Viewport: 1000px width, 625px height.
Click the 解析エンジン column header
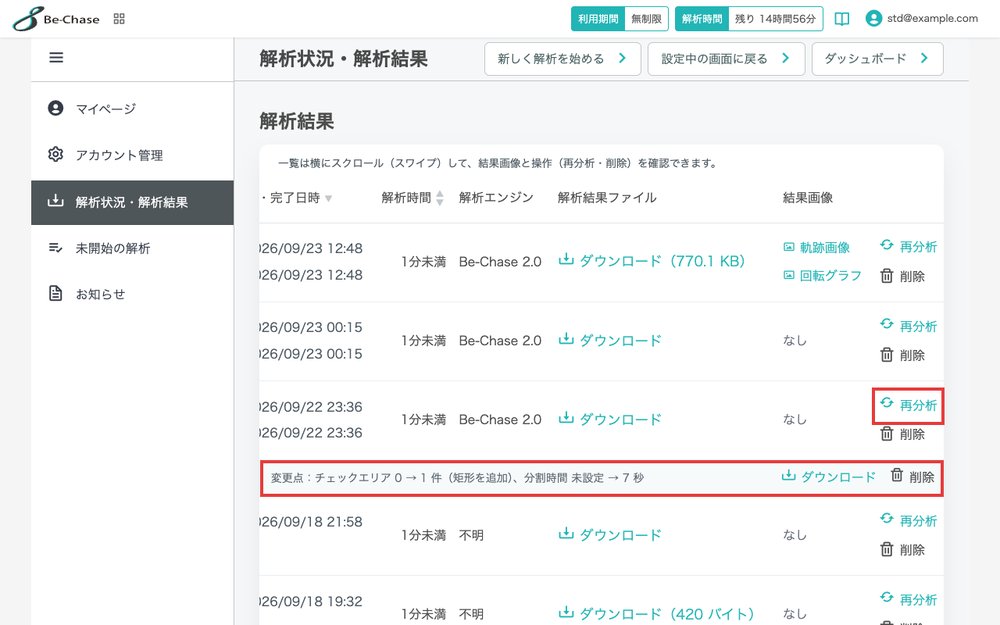click(x=496, y=198)
